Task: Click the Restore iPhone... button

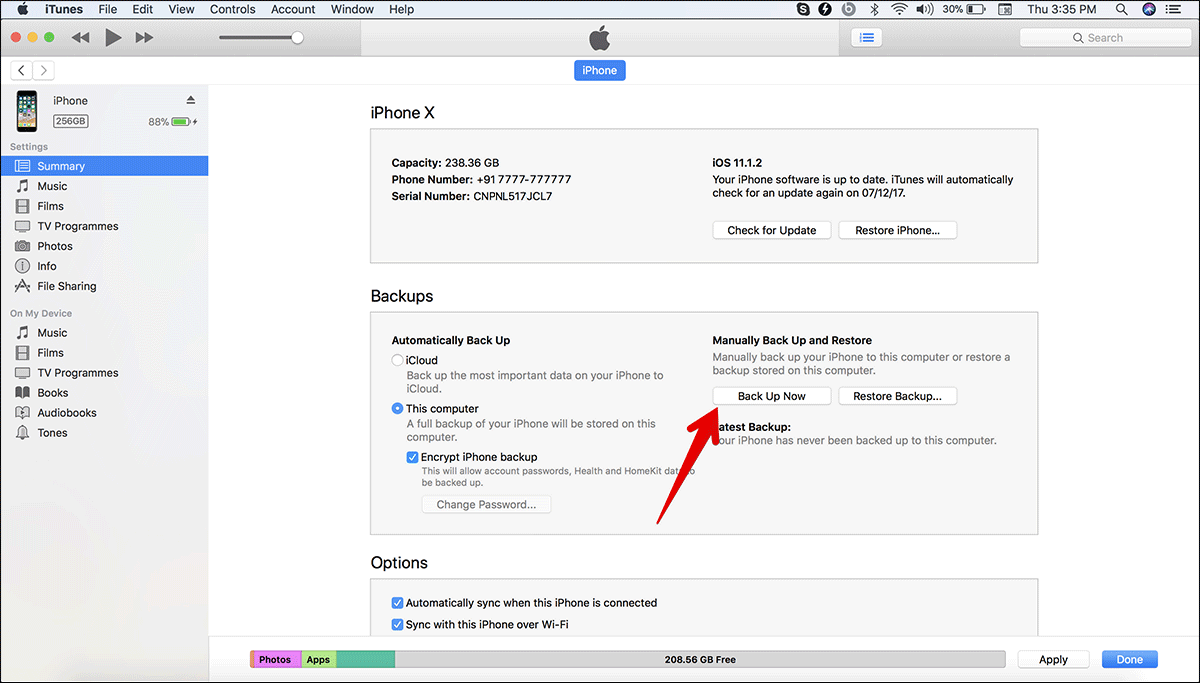Action: pos(898,230)
